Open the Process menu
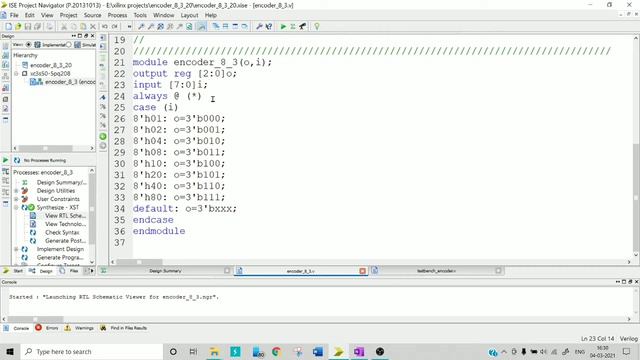640x360 pixels. [x=117, y=15]
